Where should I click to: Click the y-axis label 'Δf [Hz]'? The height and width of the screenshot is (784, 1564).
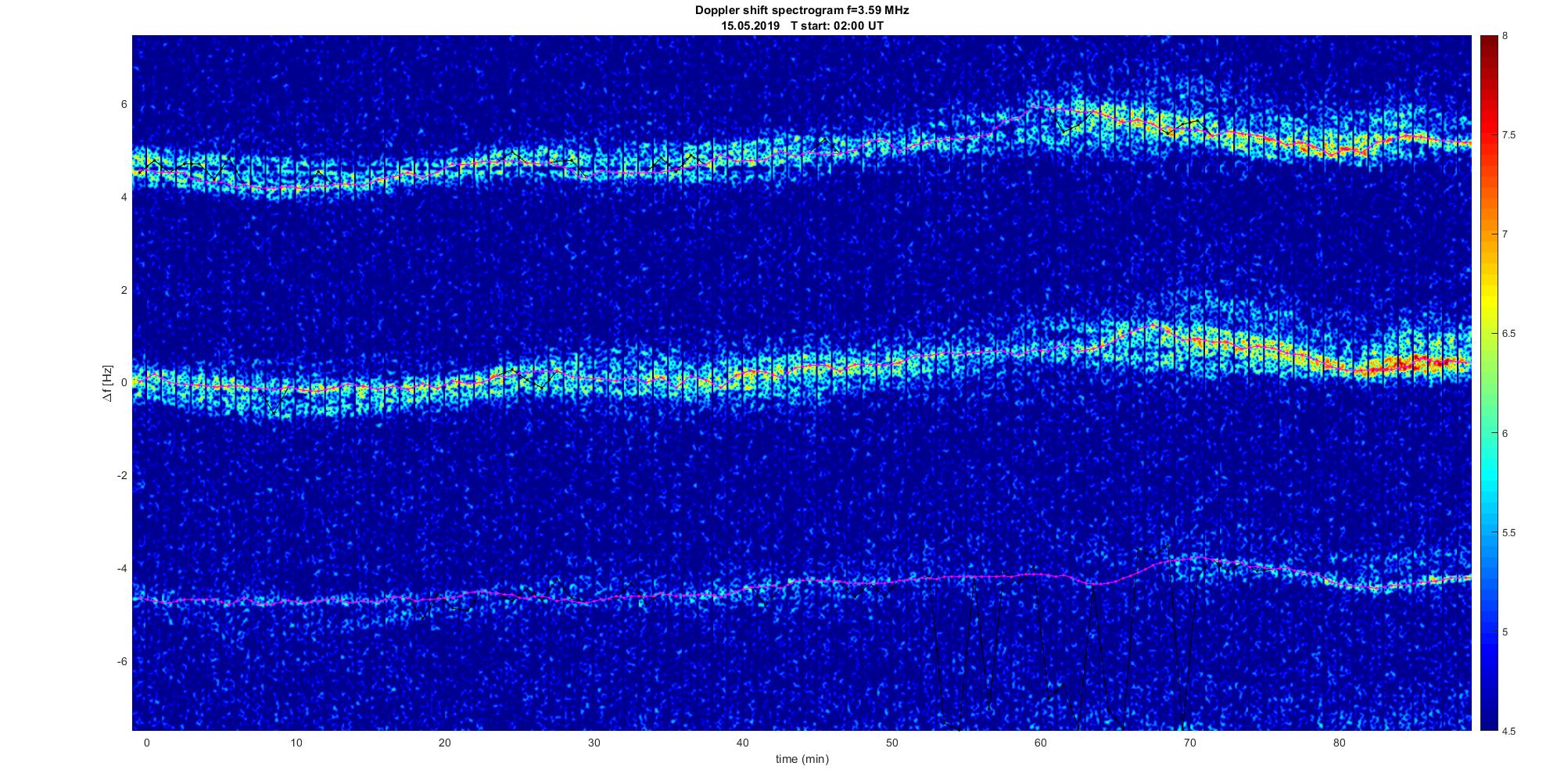(108, 383)
